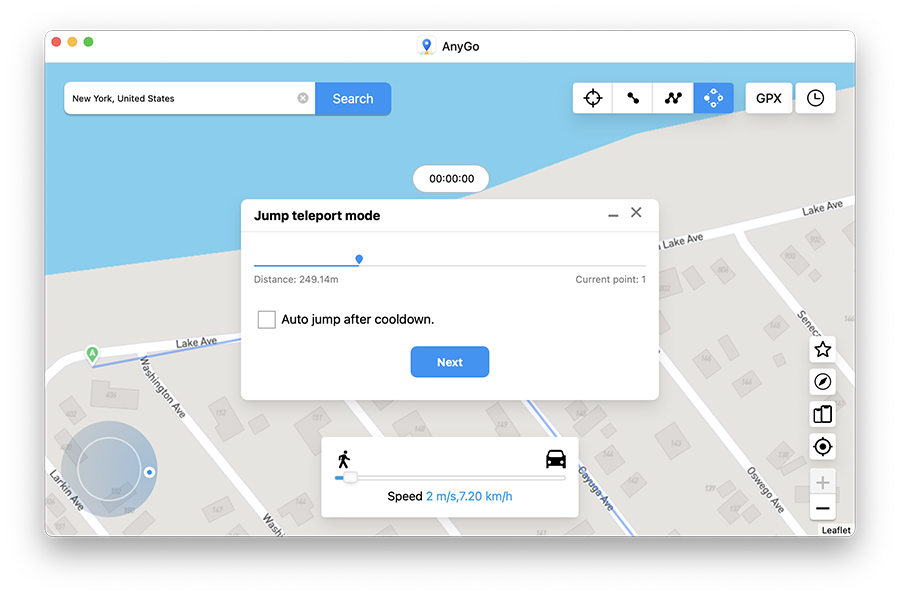Click the location search input field

(180, 99)
